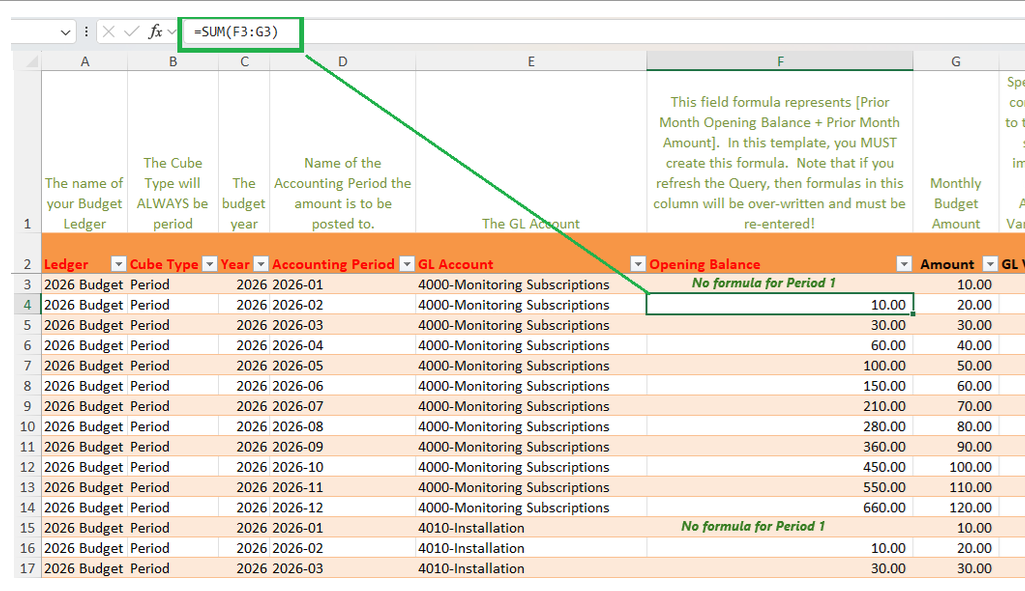1025x591 pixels.
Task: Cancel the formula entry with X icon
Action: (109, 31)
